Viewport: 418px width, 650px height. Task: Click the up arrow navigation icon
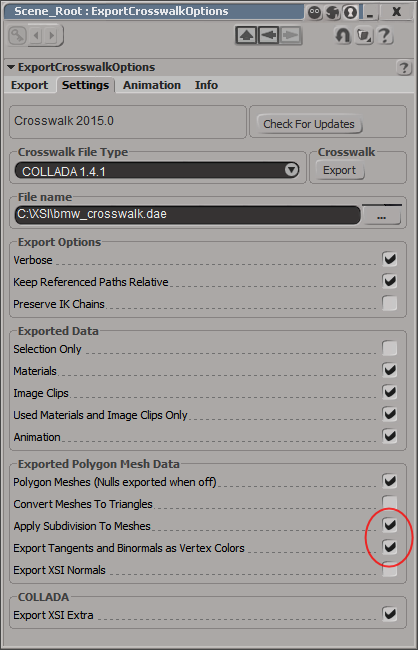pyautogui.click(x=247, y=36)
